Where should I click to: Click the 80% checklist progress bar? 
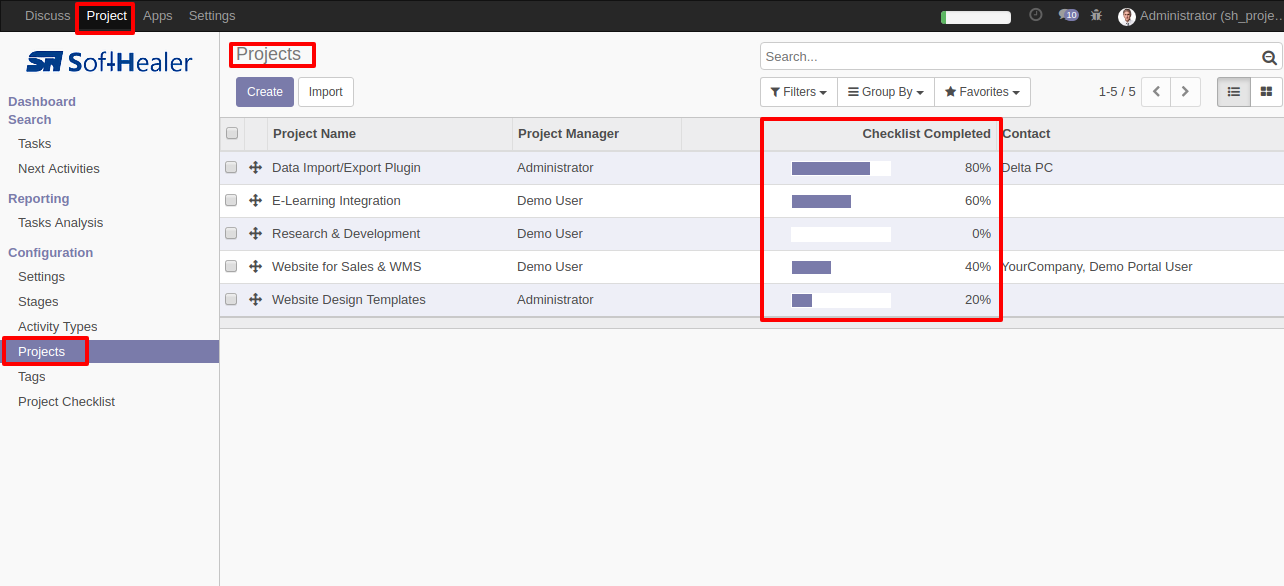pos(841,168)
